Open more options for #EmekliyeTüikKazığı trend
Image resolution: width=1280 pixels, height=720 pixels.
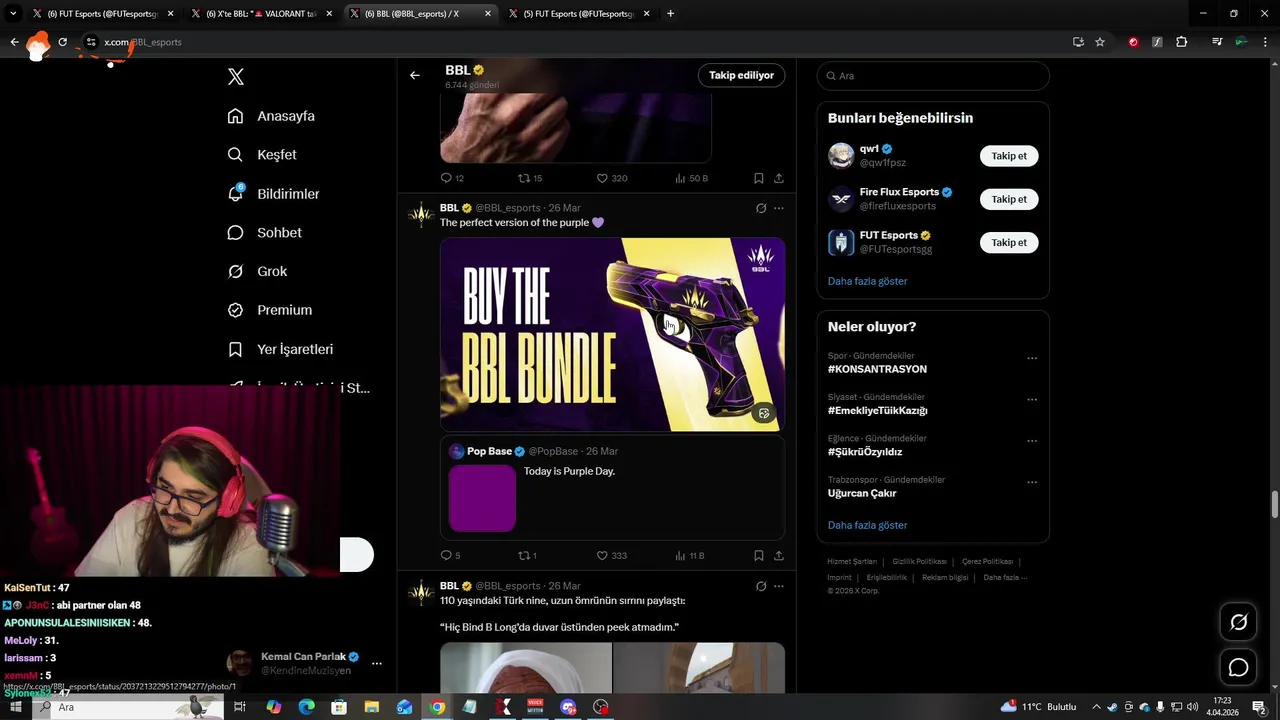(1032, 399)
